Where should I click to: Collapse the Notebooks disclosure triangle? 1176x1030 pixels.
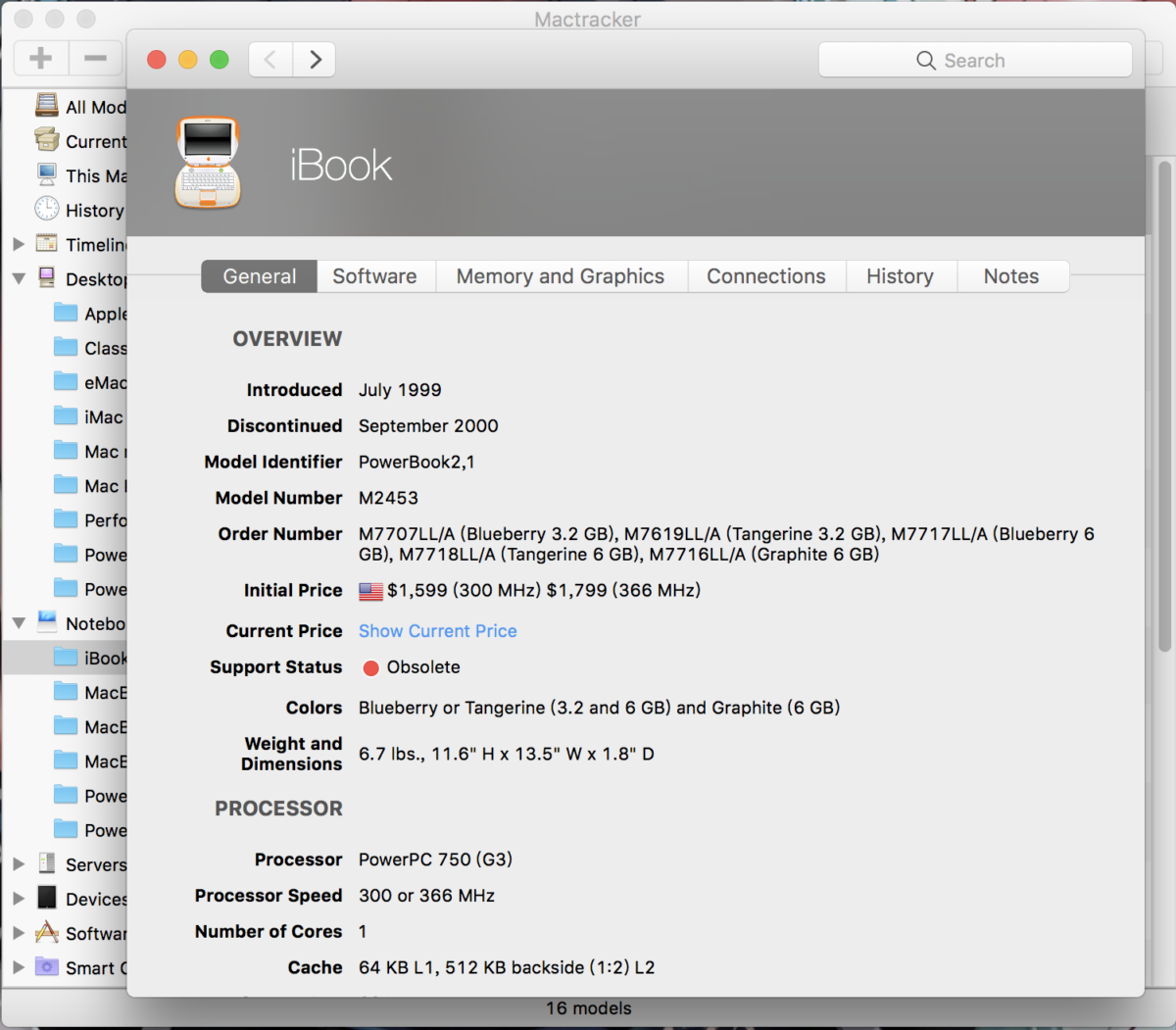(x=19, y=623)
